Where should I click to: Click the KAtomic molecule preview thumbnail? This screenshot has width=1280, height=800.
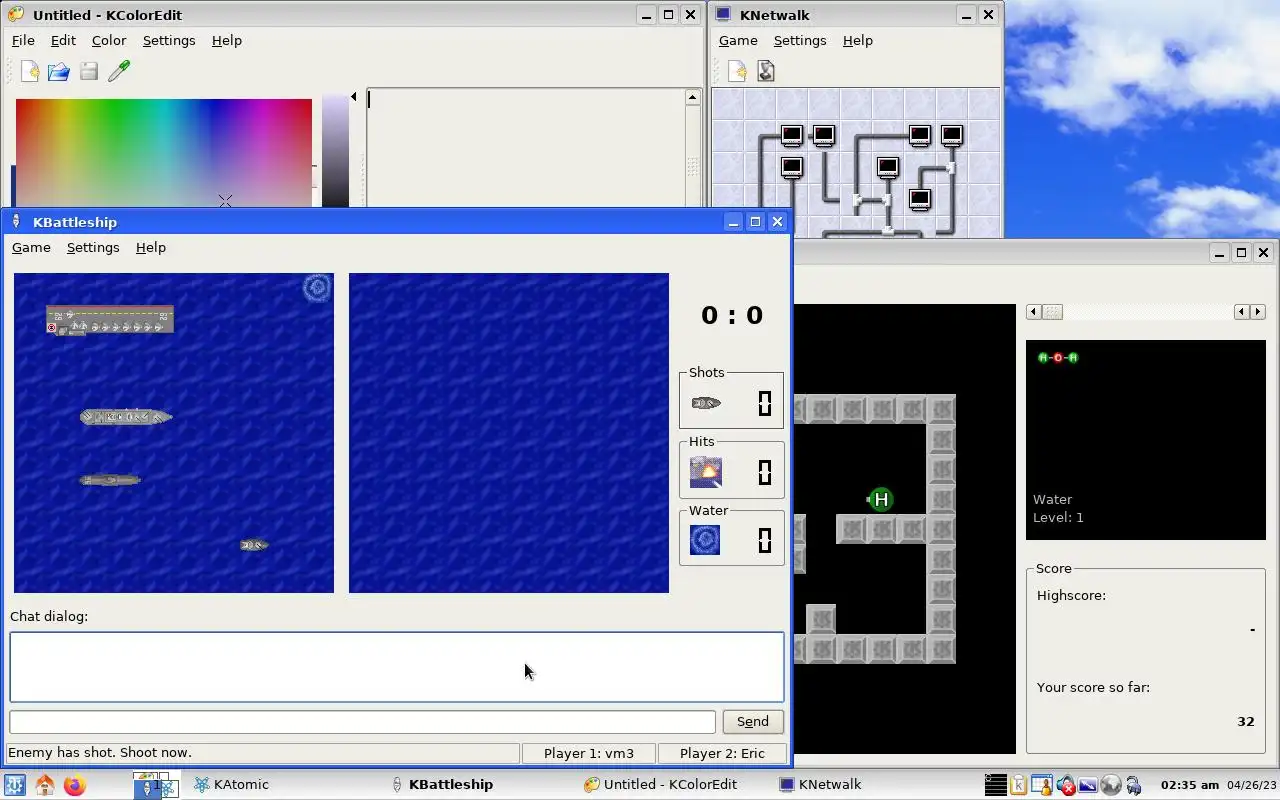click(x=1146, y=440)
